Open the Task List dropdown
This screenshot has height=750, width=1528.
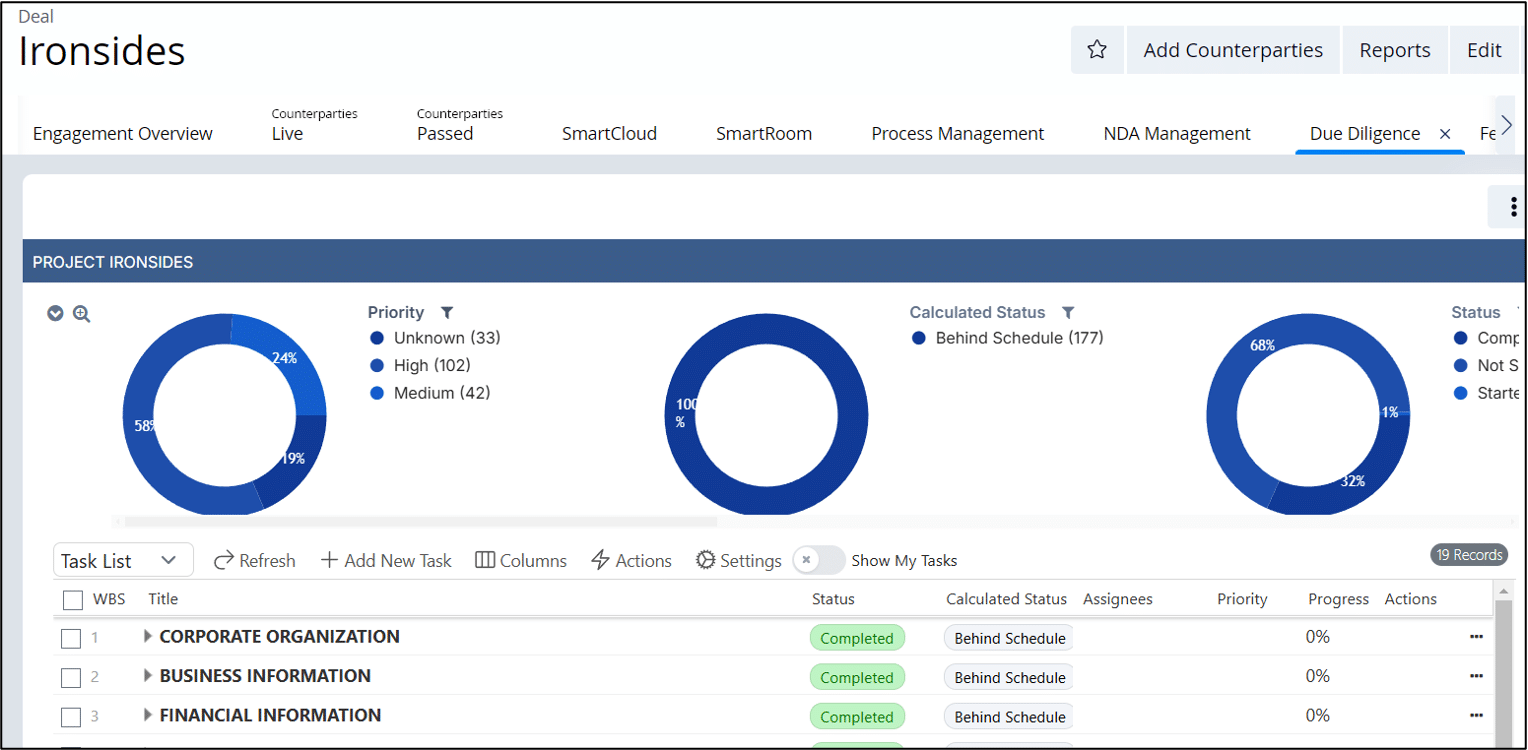[122, 561]
